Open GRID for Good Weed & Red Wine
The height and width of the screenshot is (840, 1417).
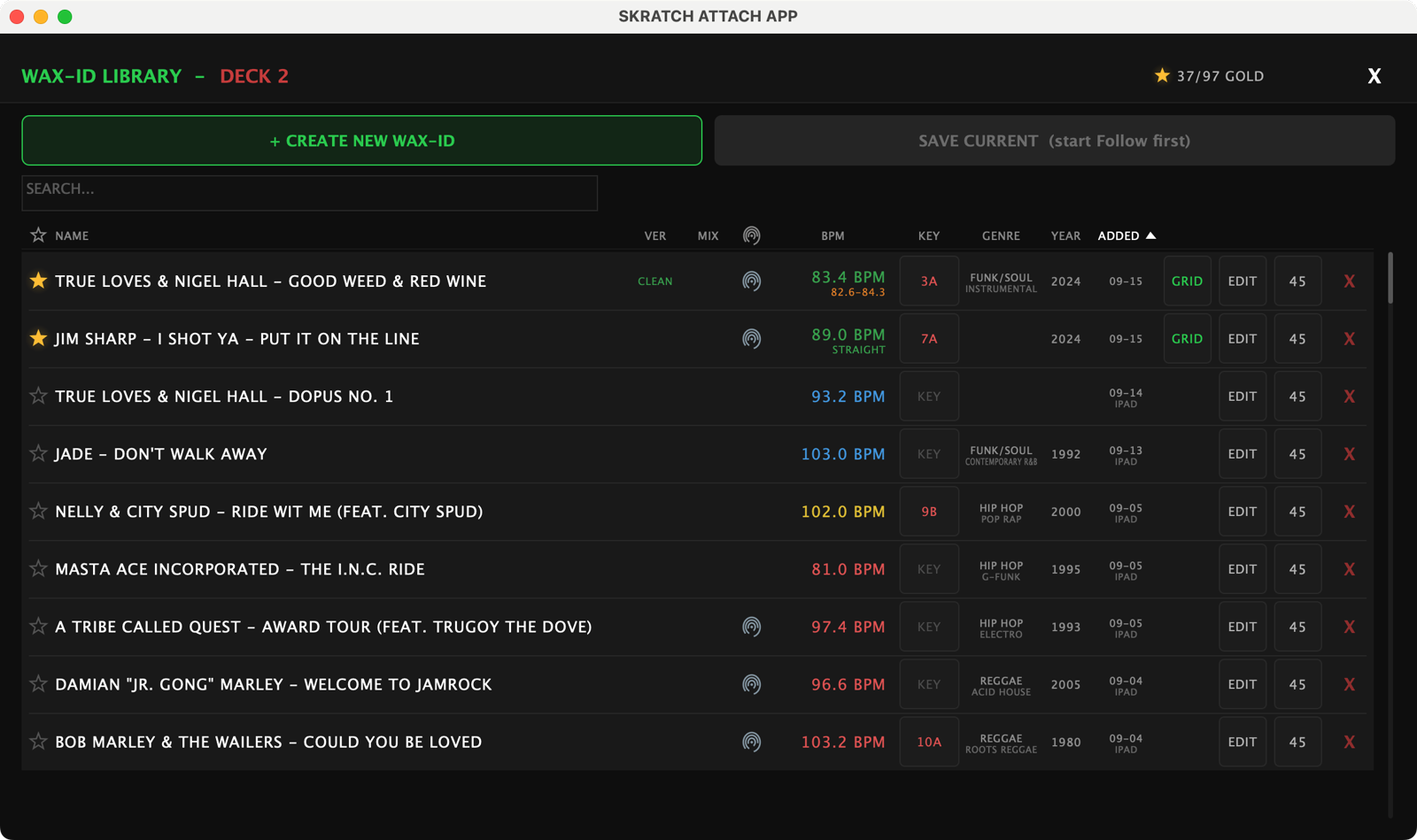point(1187,281)
